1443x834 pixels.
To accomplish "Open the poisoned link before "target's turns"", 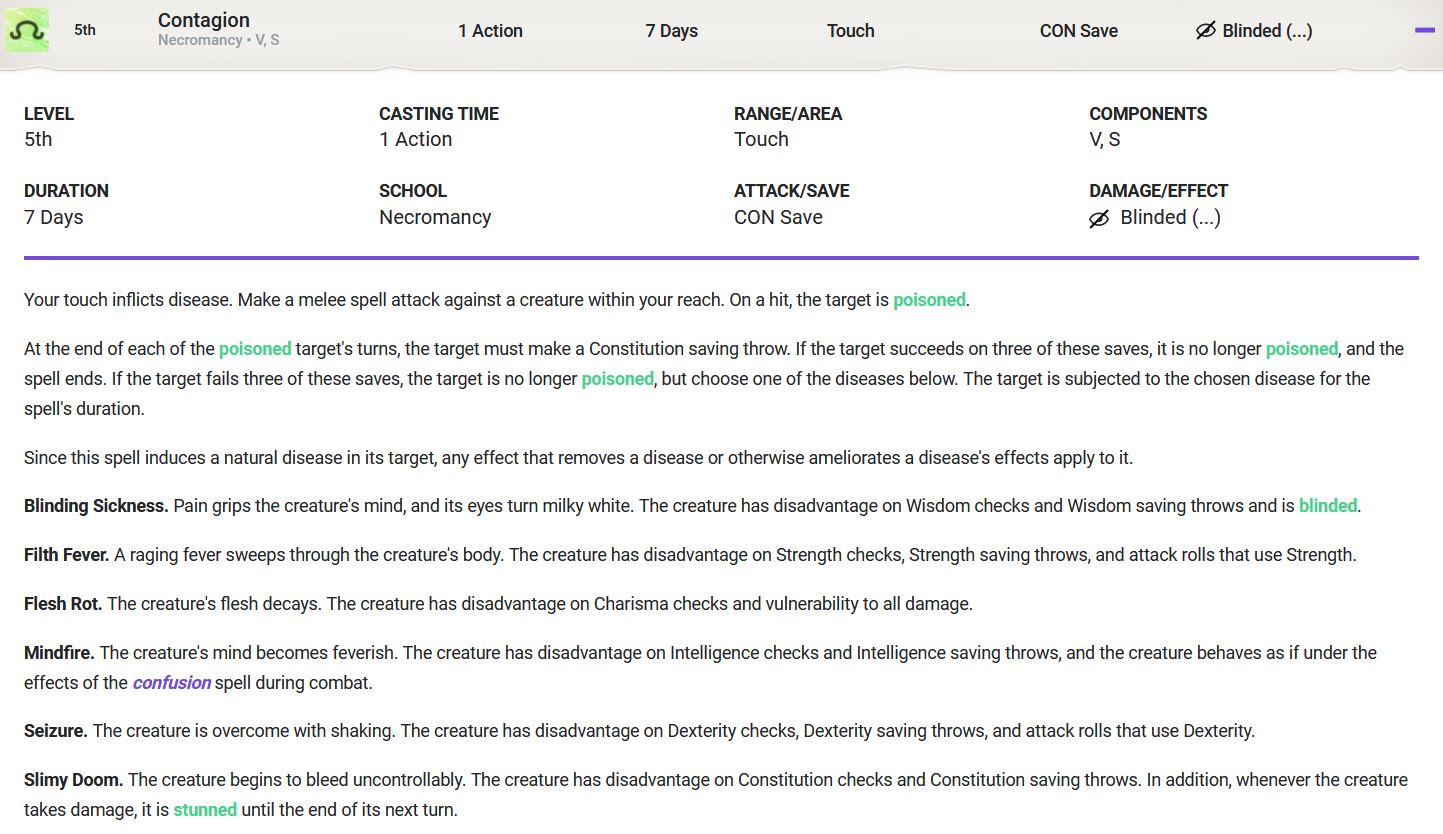I will coord(255,349).
